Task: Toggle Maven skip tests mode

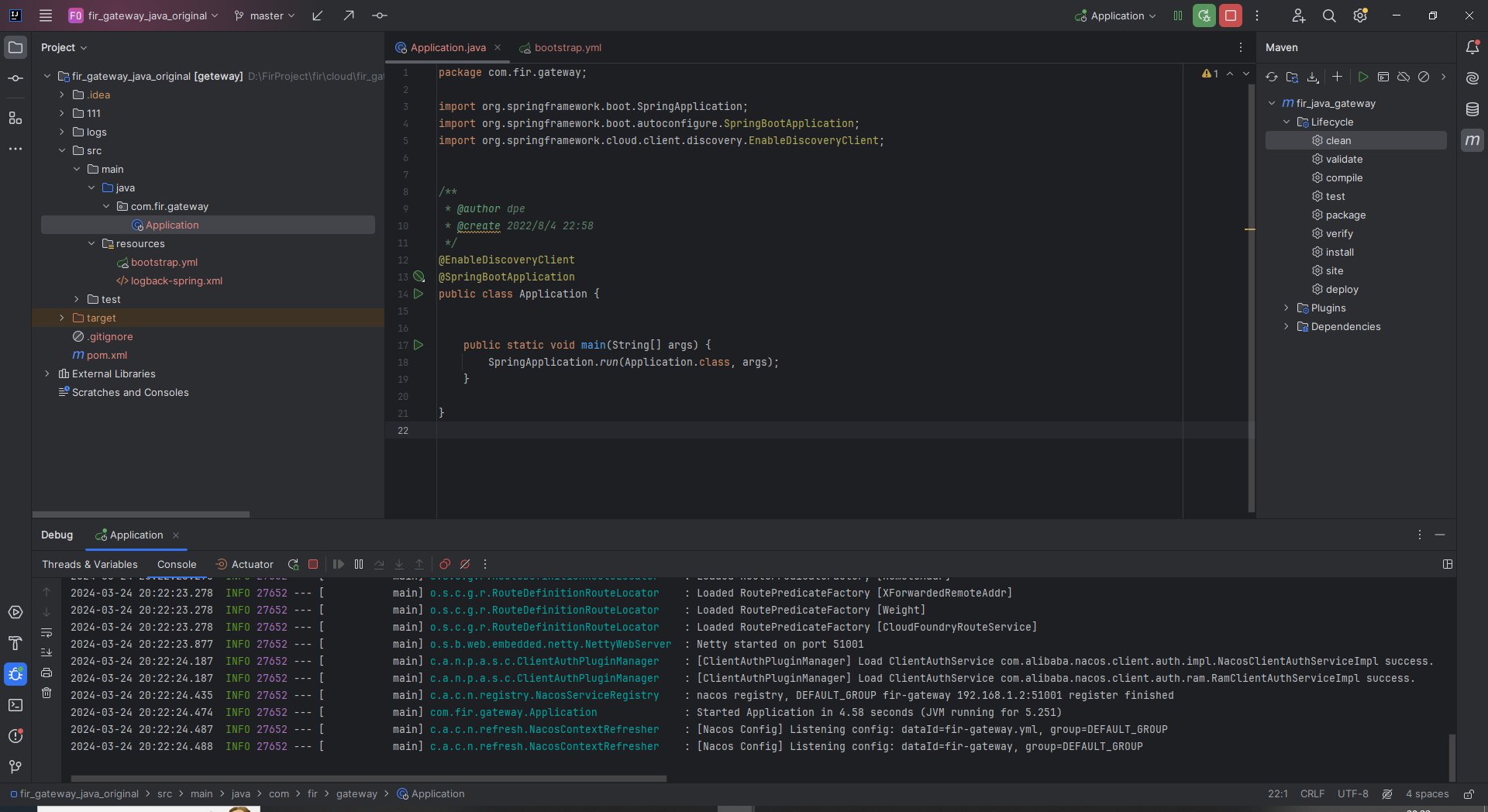Action: (1424, 77)
